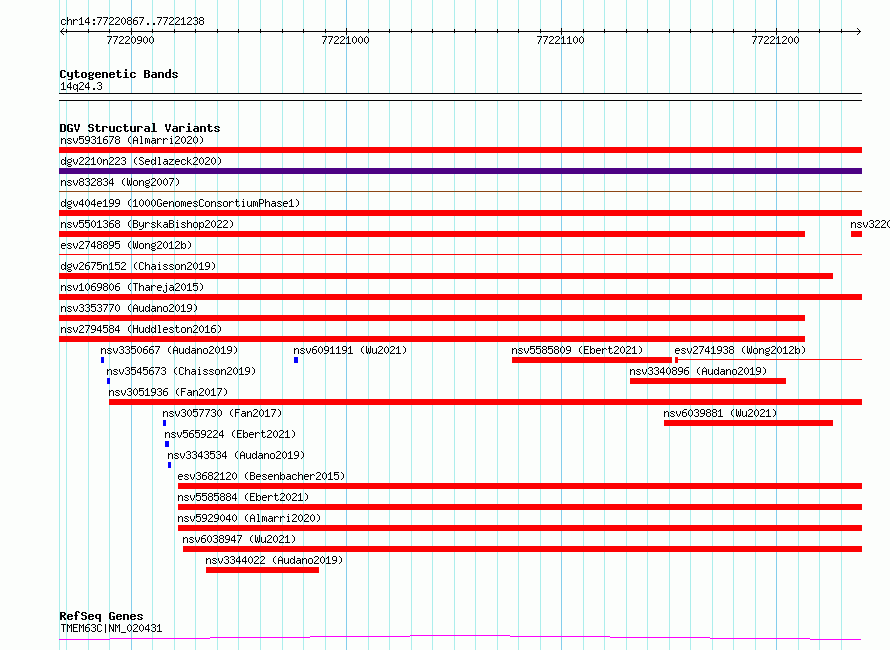Open nsv6038947 (Wu2021) variant
The width and height of the screenshot is (890, 650).
[239, 539]
